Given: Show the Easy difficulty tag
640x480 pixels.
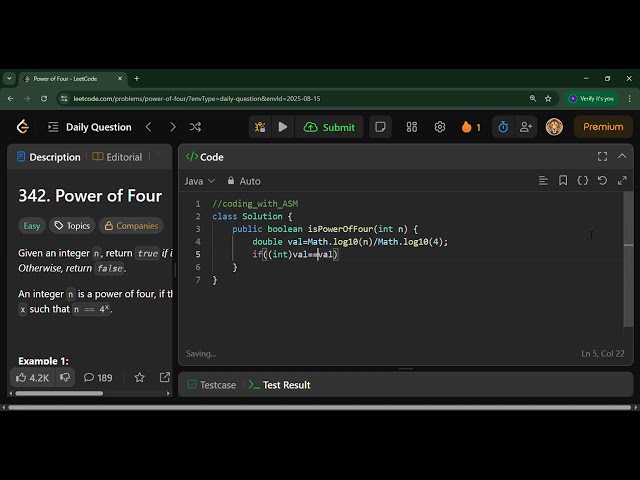Looking at the screenshot, I should [x=32, y=226].
